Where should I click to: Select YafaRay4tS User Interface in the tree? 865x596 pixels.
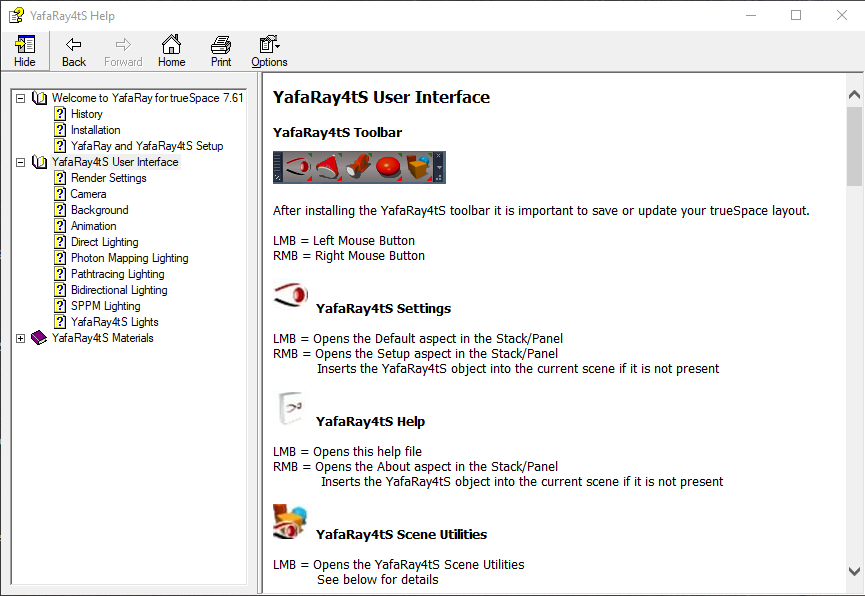point(115,162)
